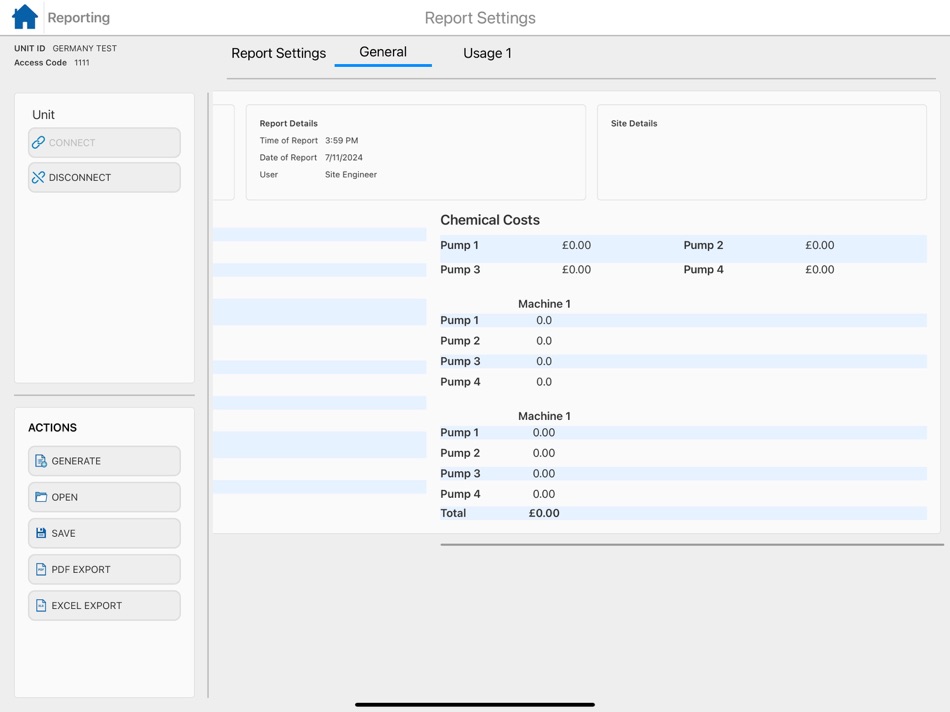Select the access code value 1111

[x=82, y=62]
